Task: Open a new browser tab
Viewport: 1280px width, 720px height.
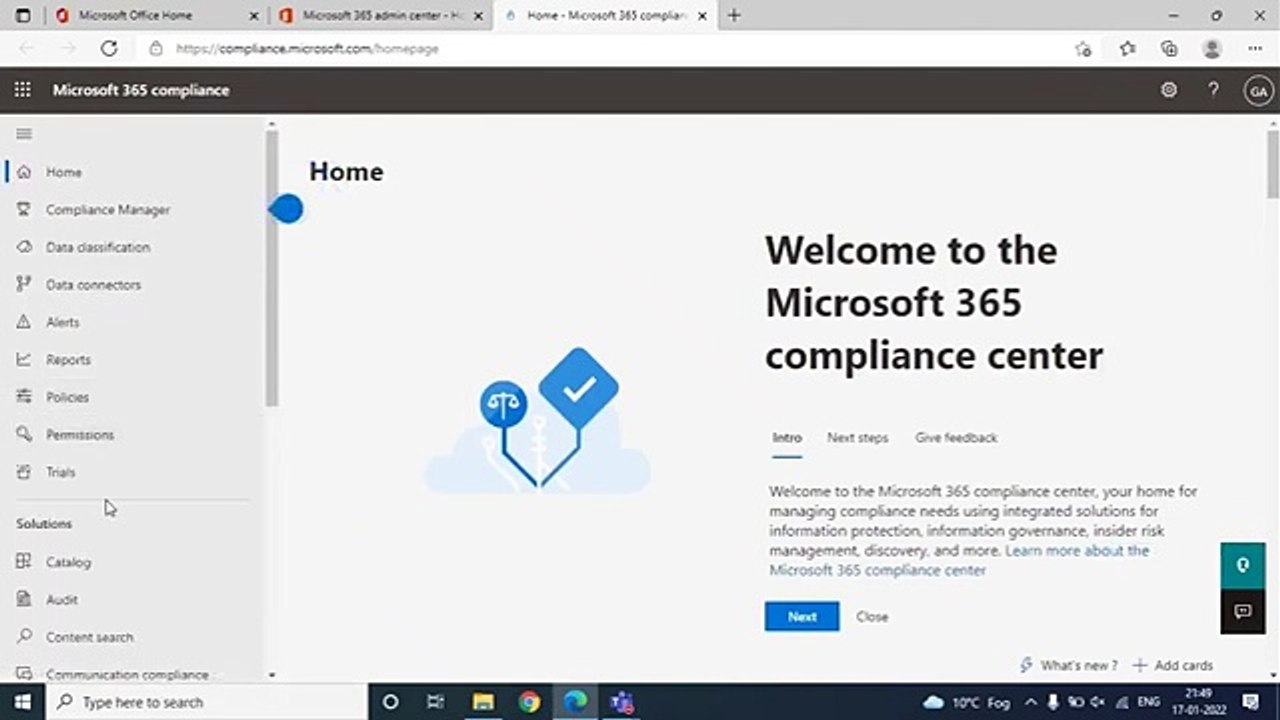Action: click(x=735, y=15)
